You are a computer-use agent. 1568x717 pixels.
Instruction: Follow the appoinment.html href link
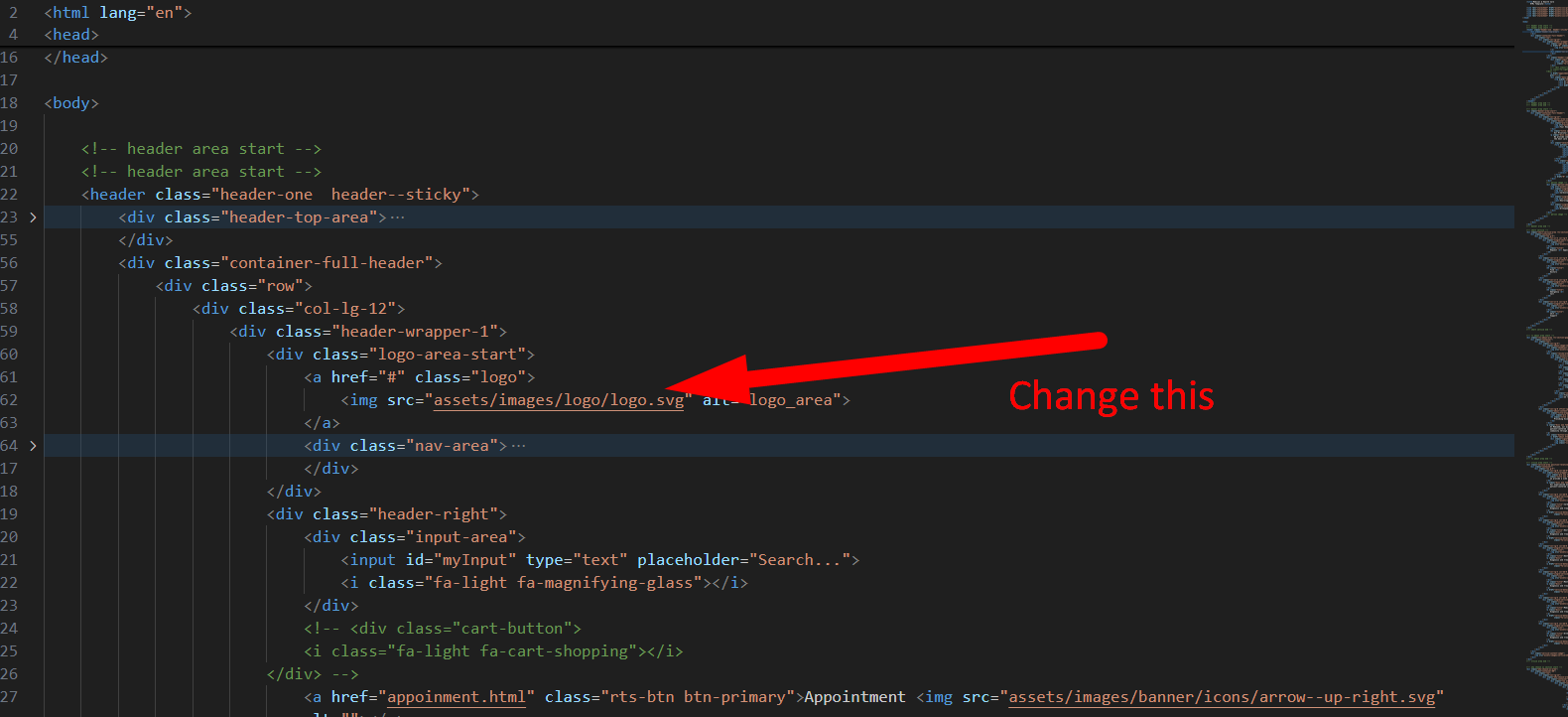(456, 697)
